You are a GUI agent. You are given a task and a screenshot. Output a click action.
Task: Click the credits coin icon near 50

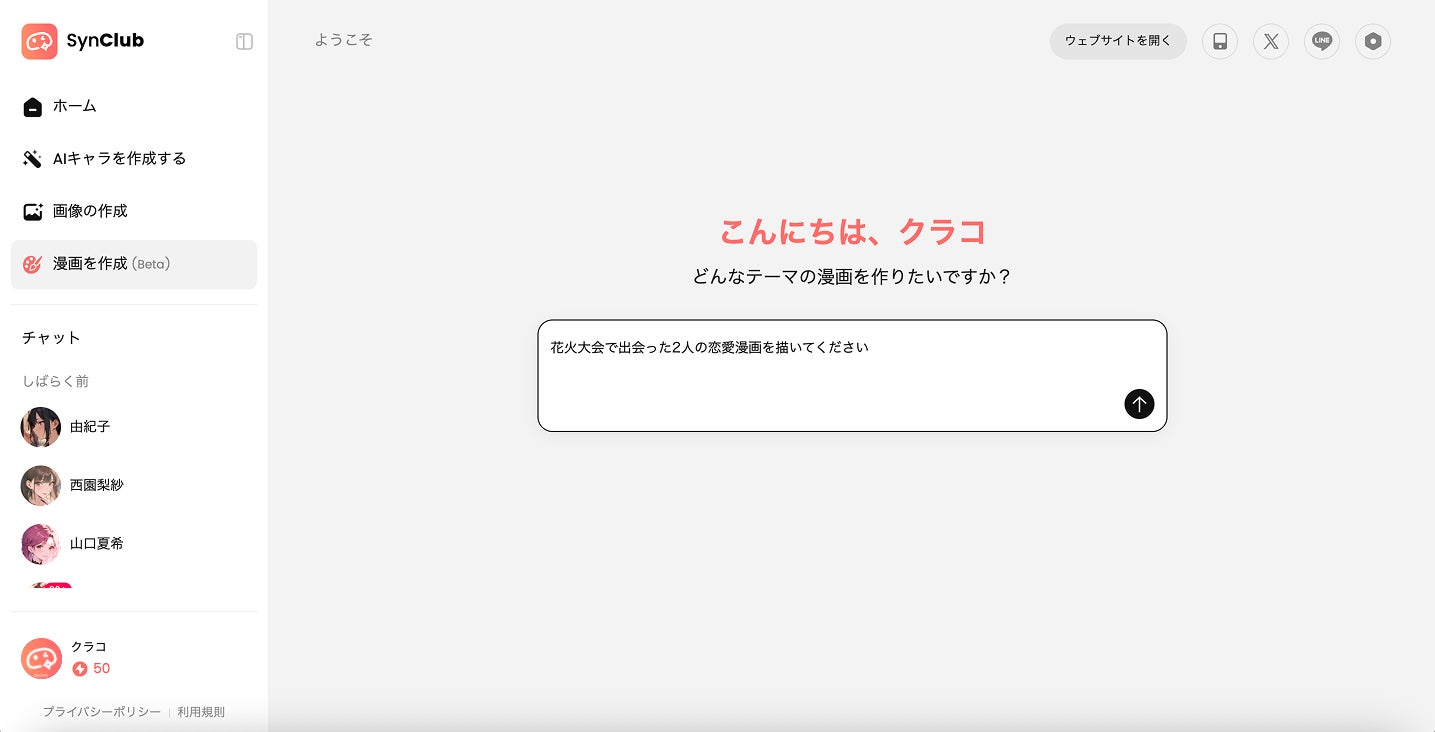coord(80,669)
